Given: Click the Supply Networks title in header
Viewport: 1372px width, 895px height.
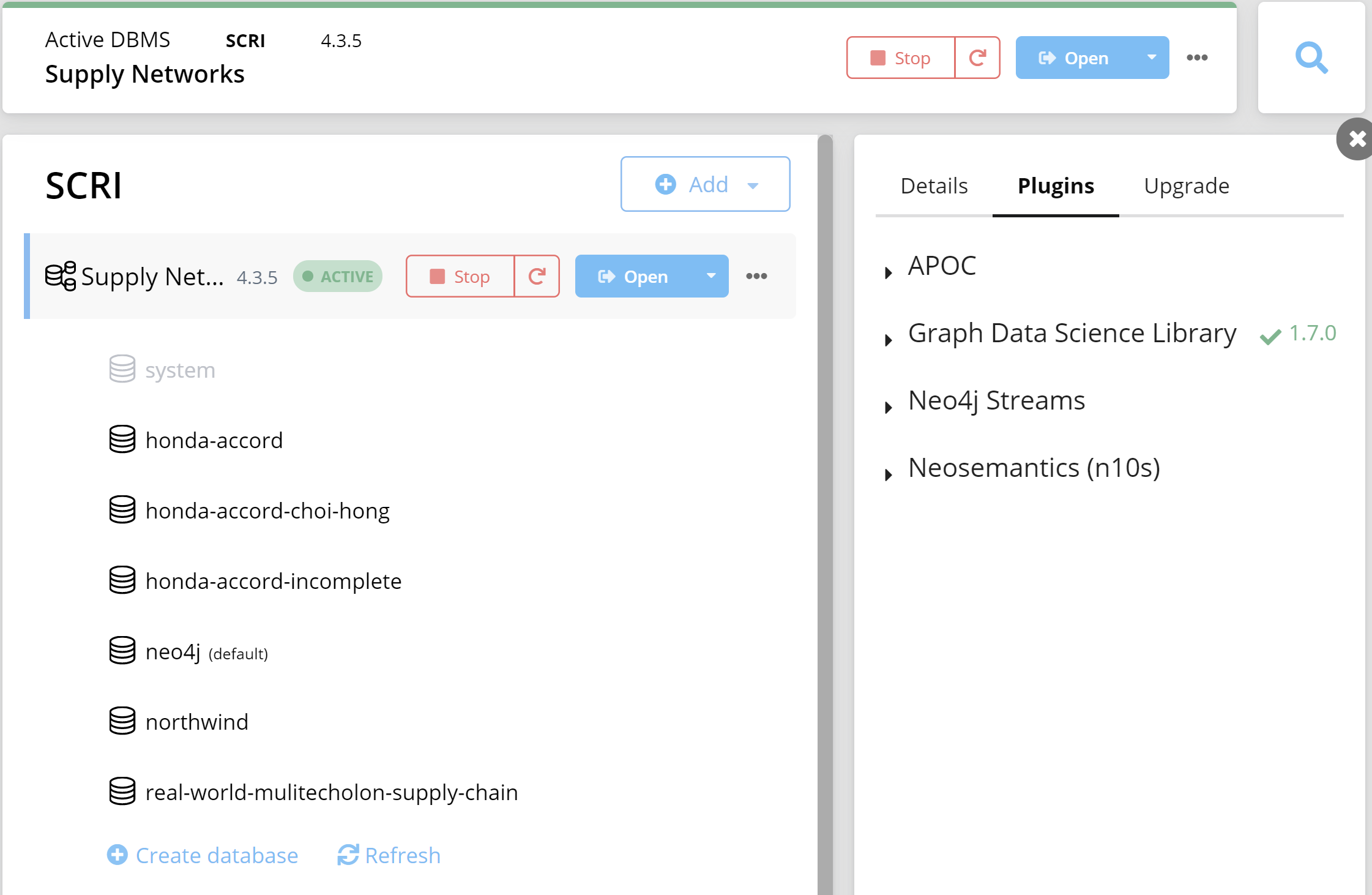Looking at the screenshot, I should click(144, 74).
